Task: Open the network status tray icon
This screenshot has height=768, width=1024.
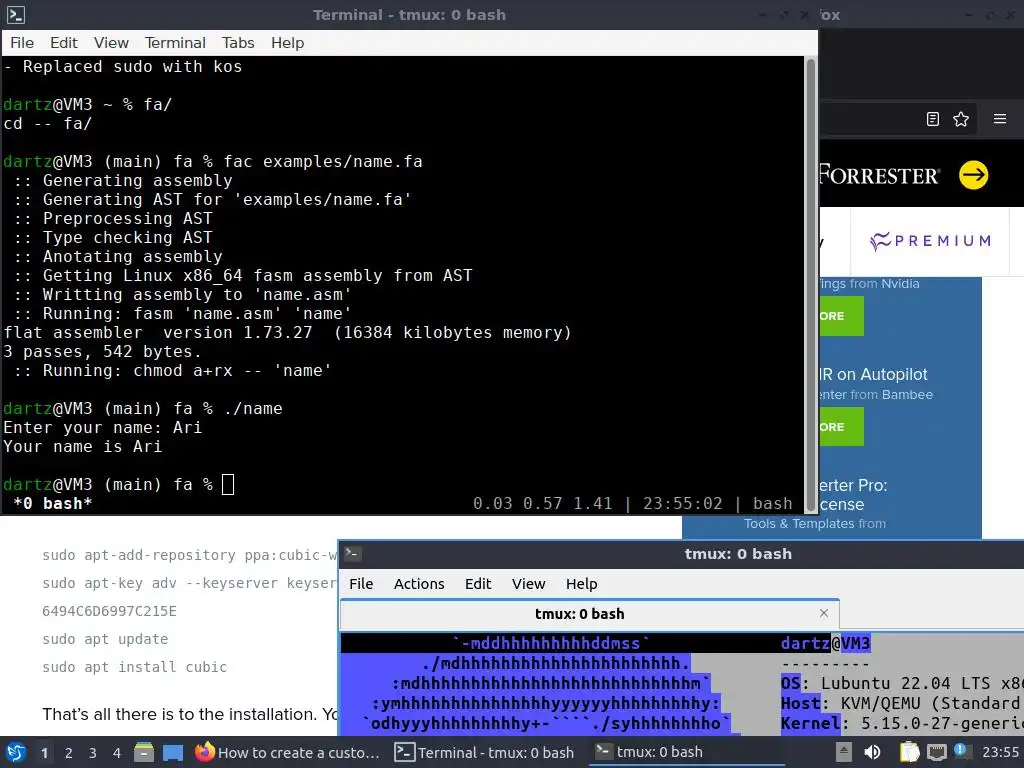Action: coord(936,752)
